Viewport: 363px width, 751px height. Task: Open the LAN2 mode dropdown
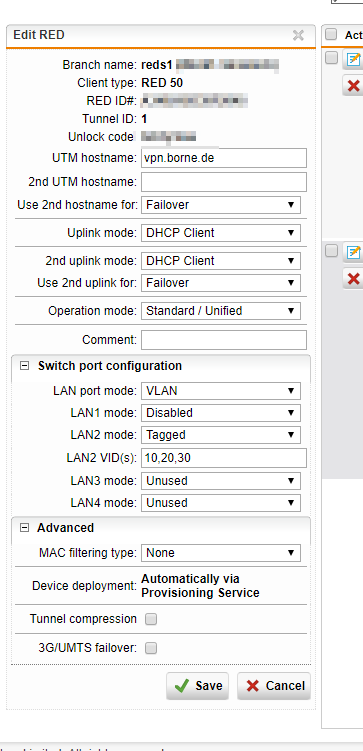coord(221,435)
